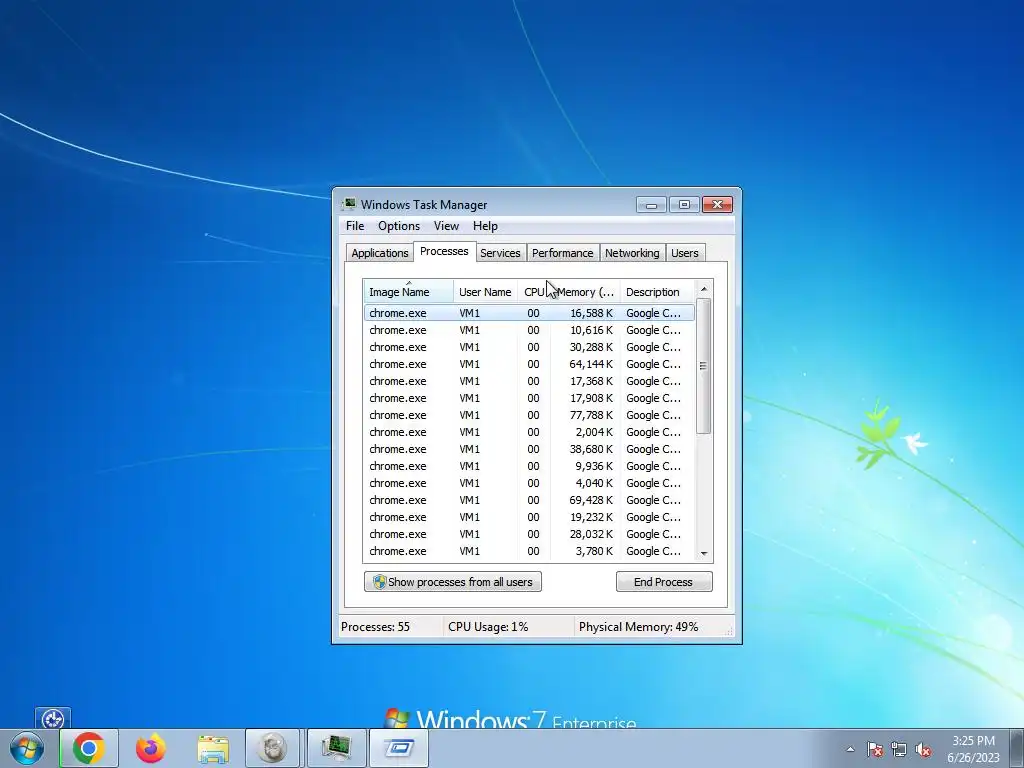
Task: Switch to the Networking tab
Action: click(x=632, y=253)
